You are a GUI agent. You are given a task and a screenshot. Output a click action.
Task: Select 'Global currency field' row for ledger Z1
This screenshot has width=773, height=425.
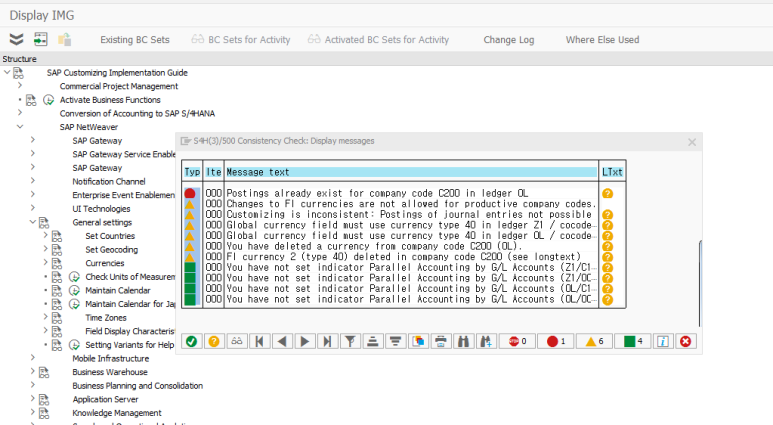[x=411, y=225]
